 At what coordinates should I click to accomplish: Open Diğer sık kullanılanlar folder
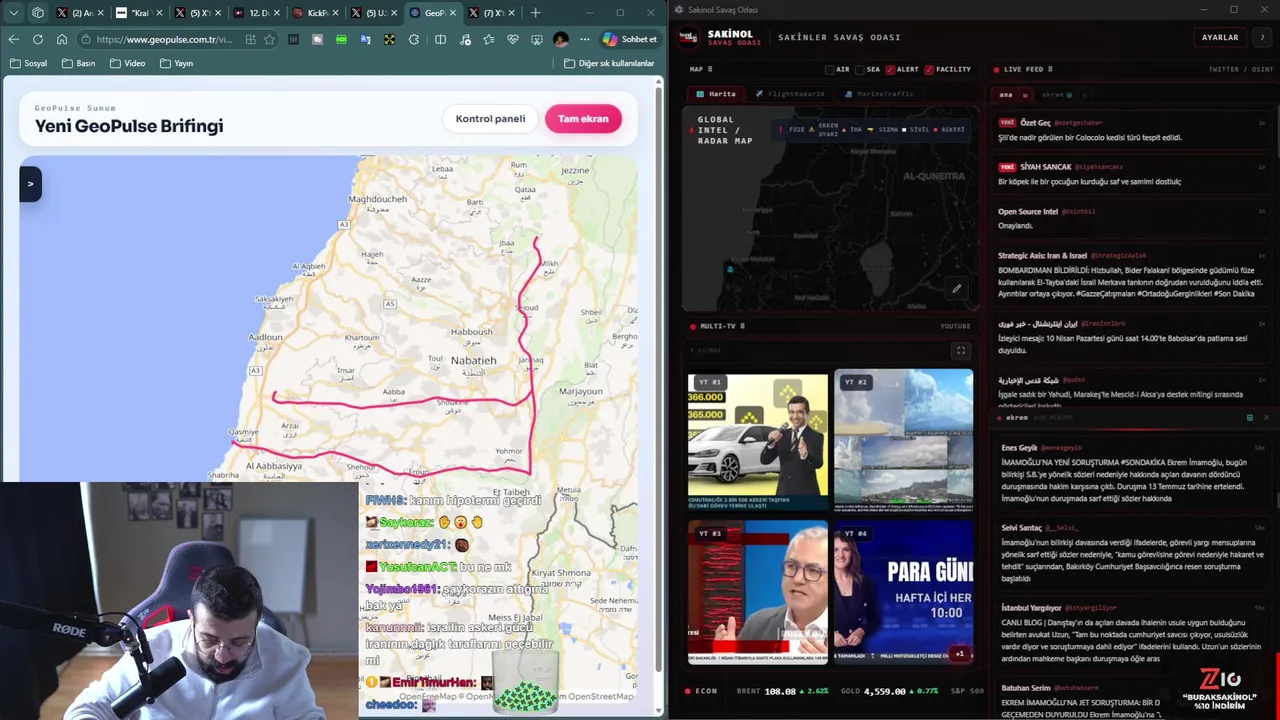point(609,63)
